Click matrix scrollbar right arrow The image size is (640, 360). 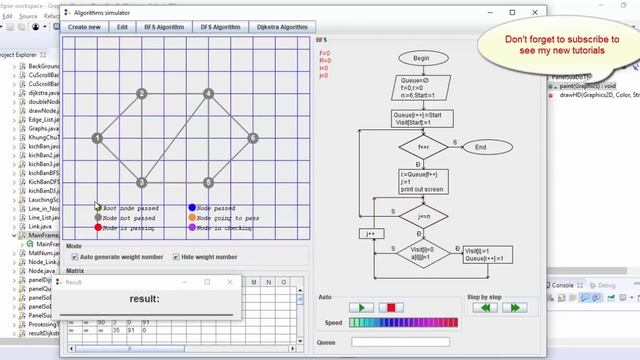(292, 349)
